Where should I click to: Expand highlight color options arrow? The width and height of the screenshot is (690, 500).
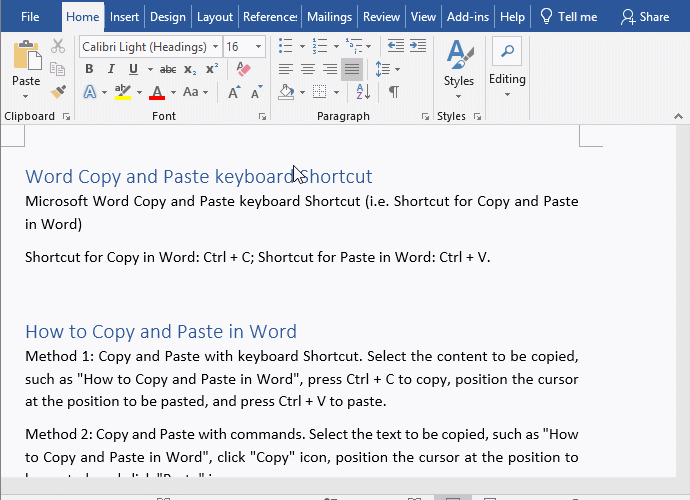point(139,92)
